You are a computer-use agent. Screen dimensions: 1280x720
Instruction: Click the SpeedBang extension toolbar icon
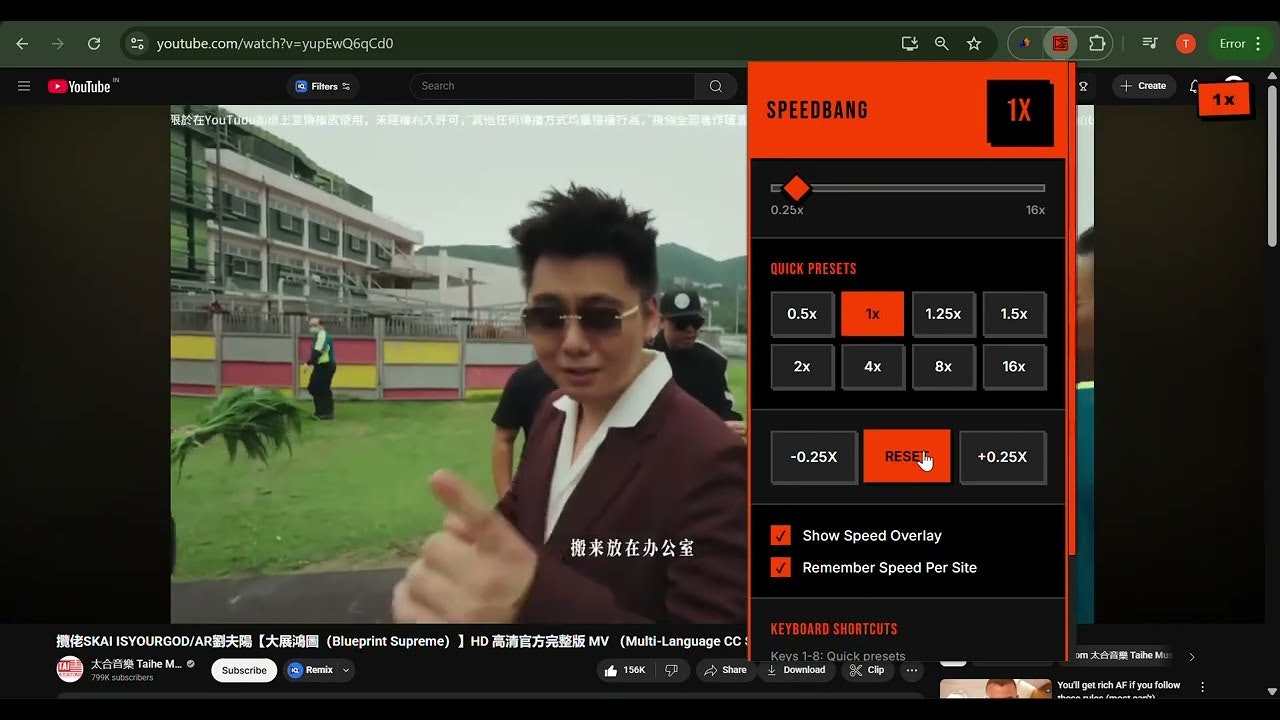click(1060, 44)
